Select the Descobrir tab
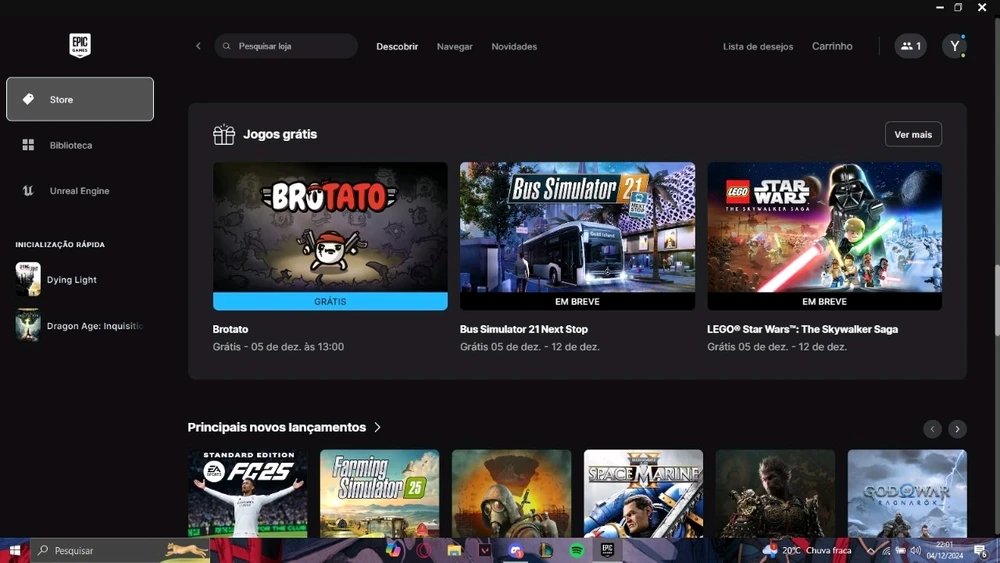 [397, 47]
